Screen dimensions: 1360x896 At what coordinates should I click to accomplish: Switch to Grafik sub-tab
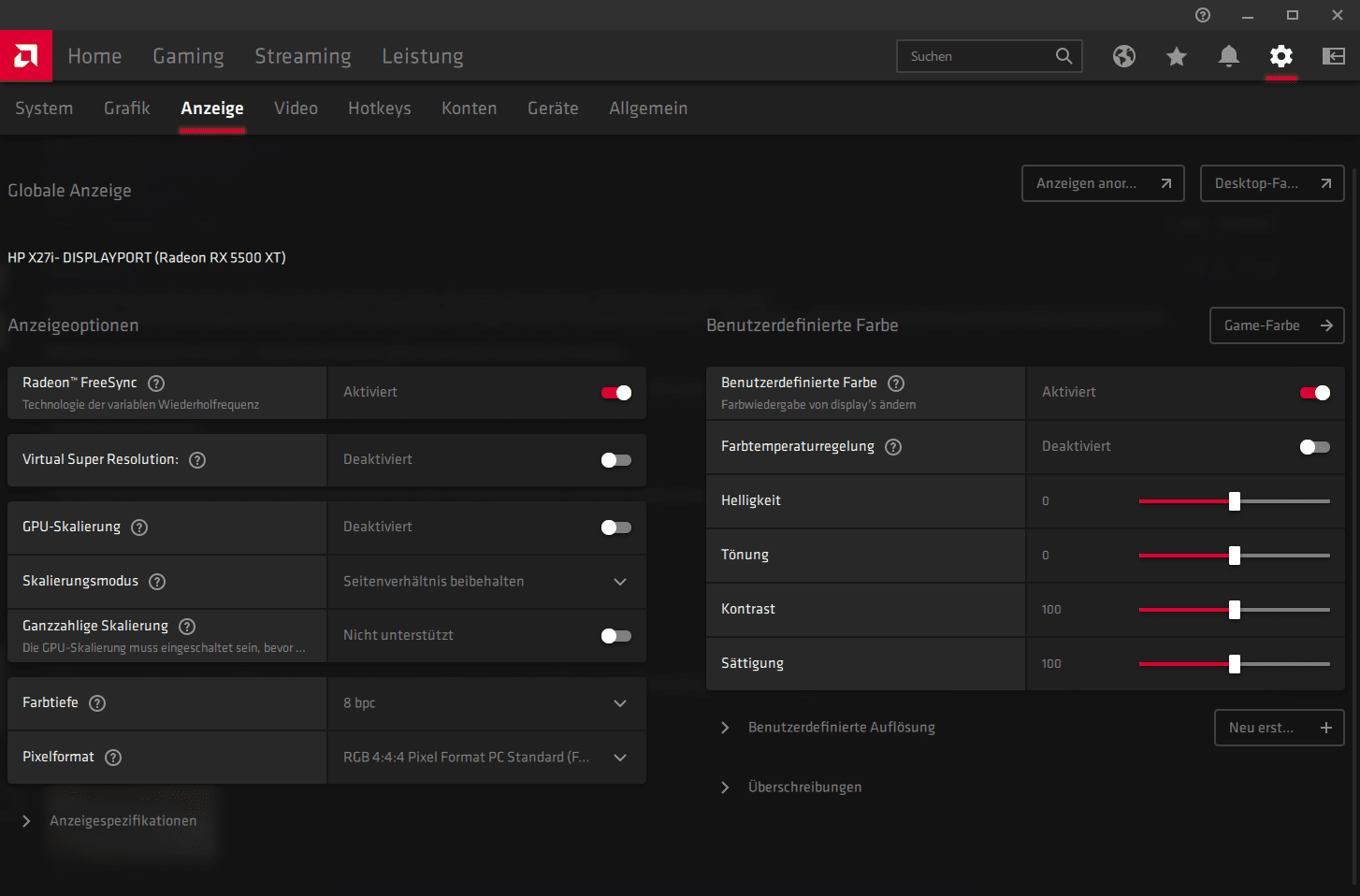pos(127,108)
